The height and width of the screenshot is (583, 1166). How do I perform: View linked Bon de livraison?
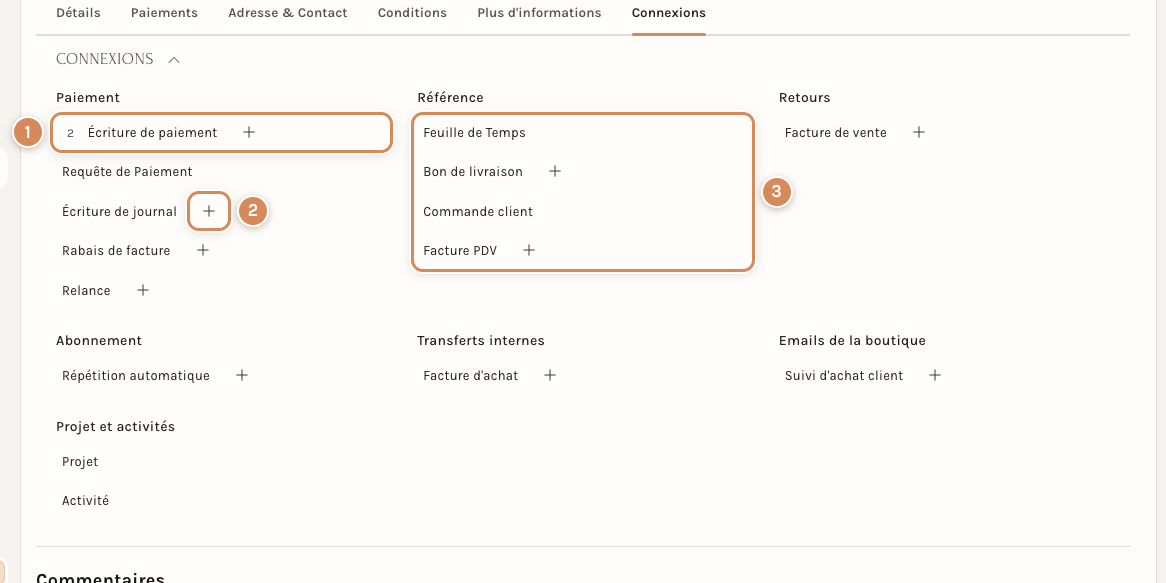(x=473, y=172)
